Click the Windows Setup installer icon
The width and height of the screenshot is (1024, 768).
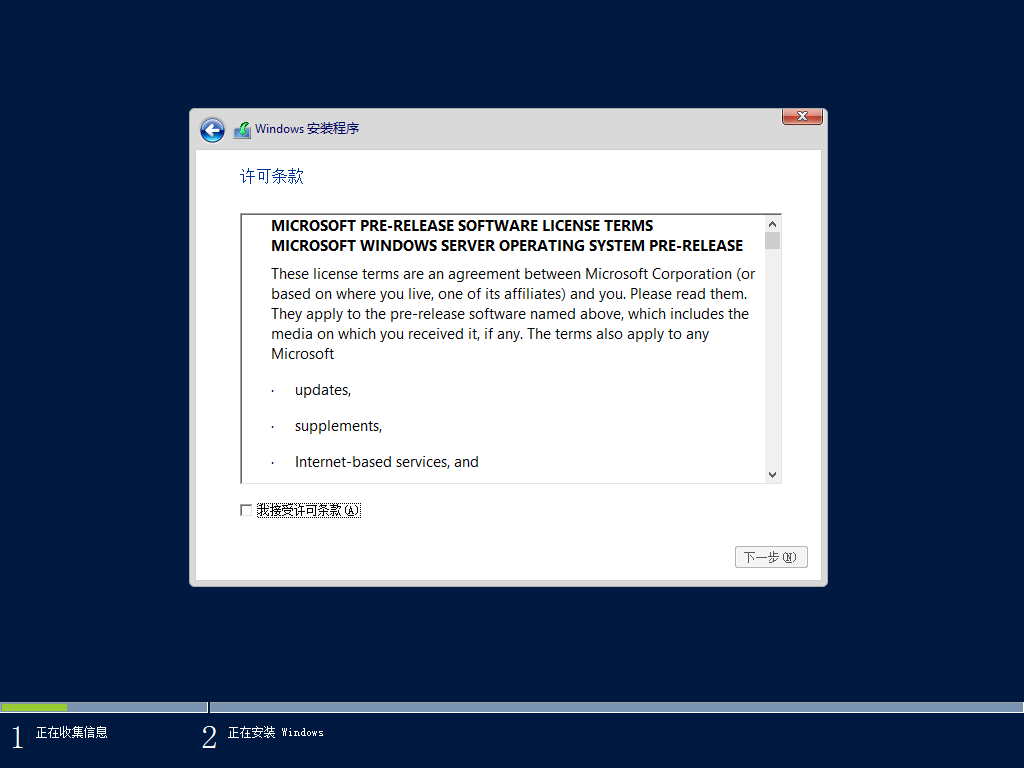point(242,130)
